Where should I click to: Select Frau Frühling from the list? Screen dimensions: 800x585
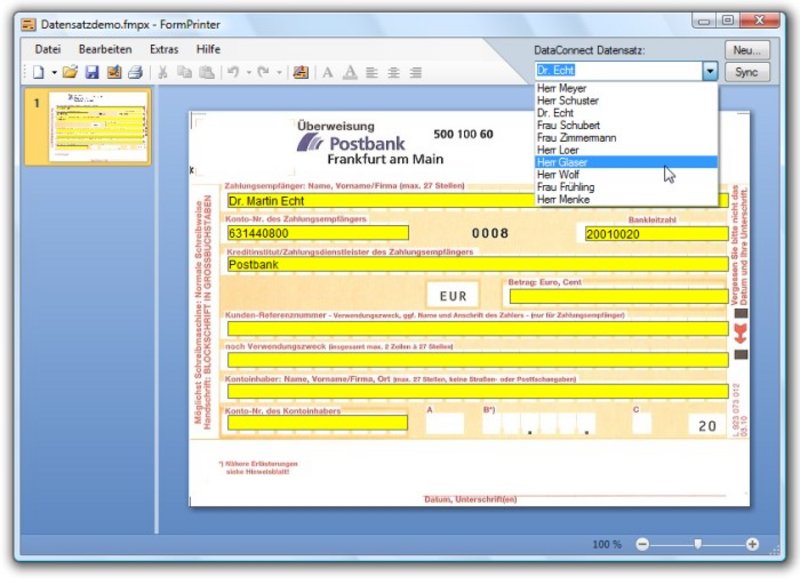626,187
